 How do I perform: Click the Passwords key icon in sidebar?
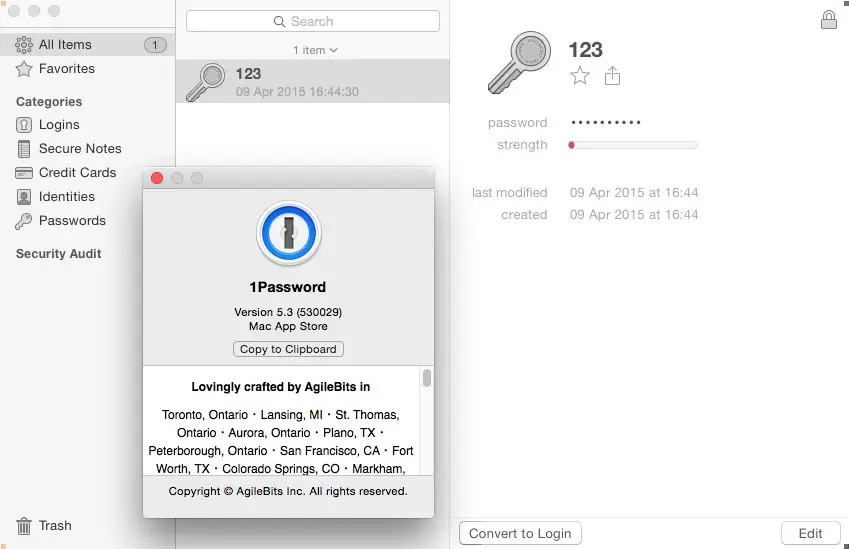click(x=23, y=221)
